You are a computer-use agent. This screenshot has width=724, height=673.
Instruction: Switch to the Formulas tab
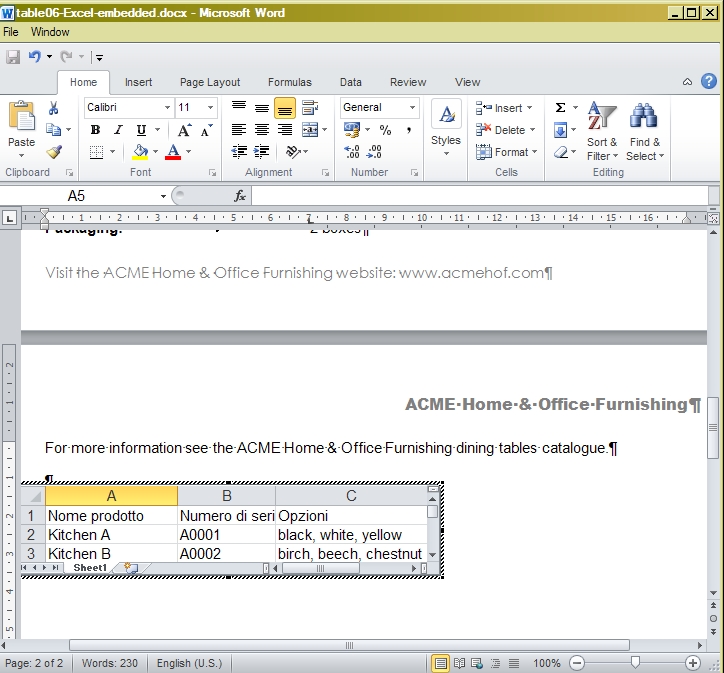pyautogui.click(x=290, y=82)
